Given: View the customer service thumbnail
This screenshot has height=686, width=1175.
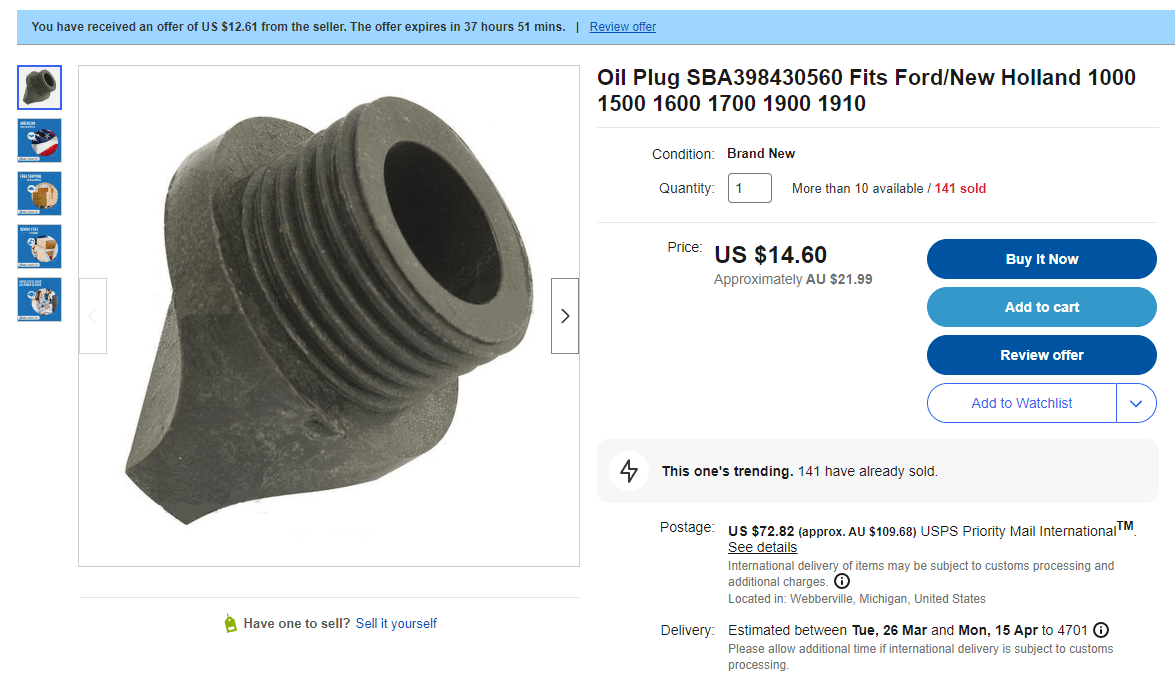Looking at the screenshot, I should coord(39,299).
